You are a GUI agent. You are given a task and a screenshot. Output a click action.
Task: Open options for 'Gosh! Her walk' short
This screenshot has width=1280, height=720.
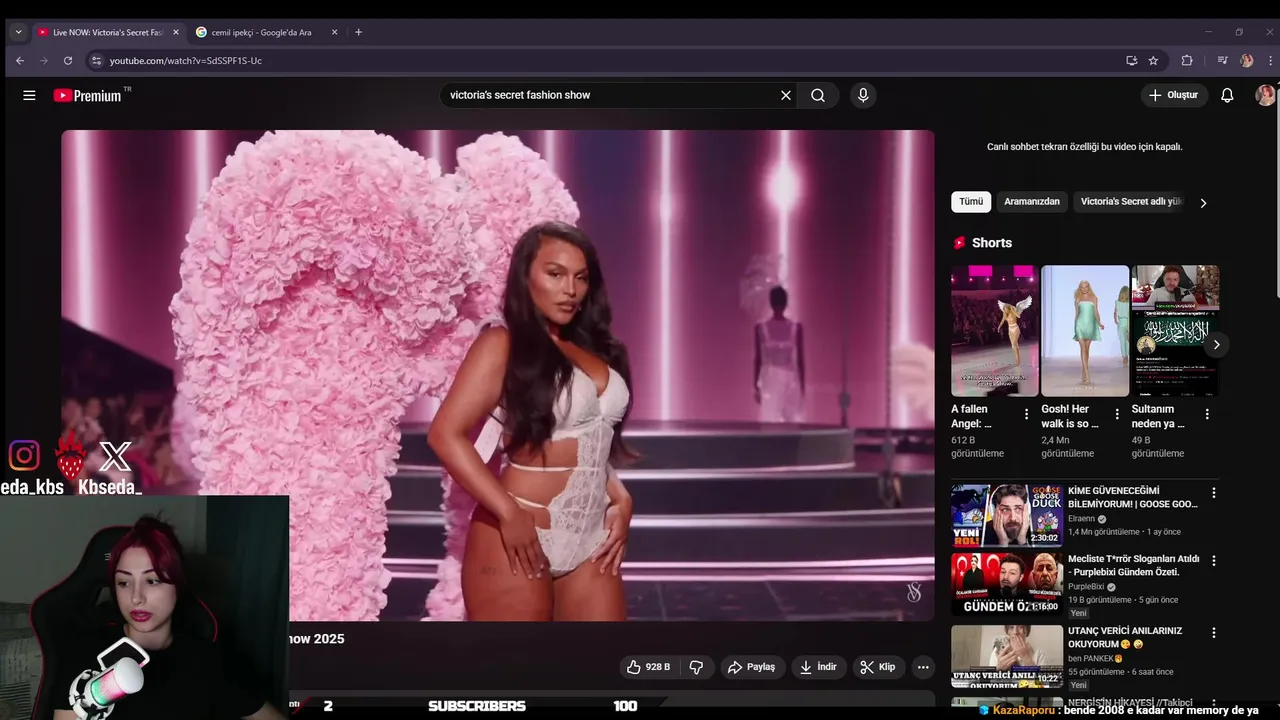[x=1117, y=414]
